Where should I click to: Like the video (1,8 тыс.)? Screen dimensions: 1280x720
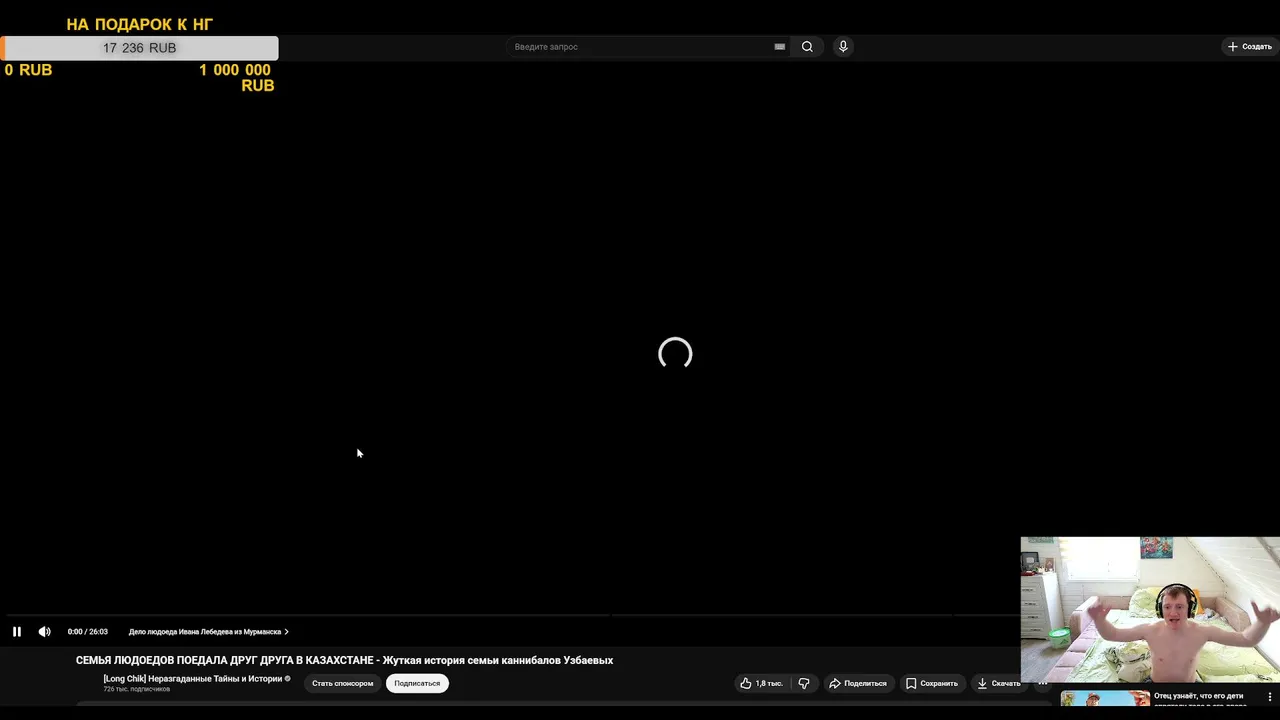click(x=761, y=683)
